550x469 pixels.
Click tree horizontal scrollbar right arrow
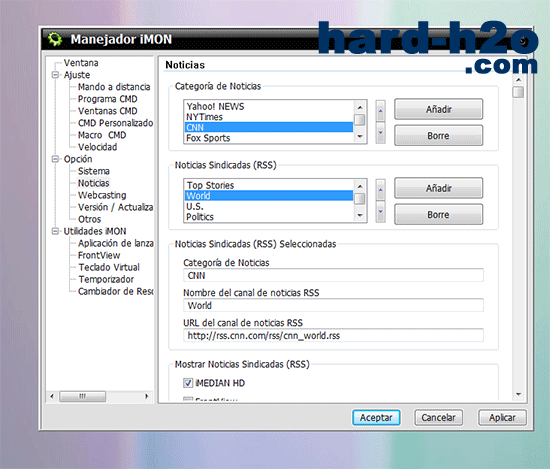point(147,396)
